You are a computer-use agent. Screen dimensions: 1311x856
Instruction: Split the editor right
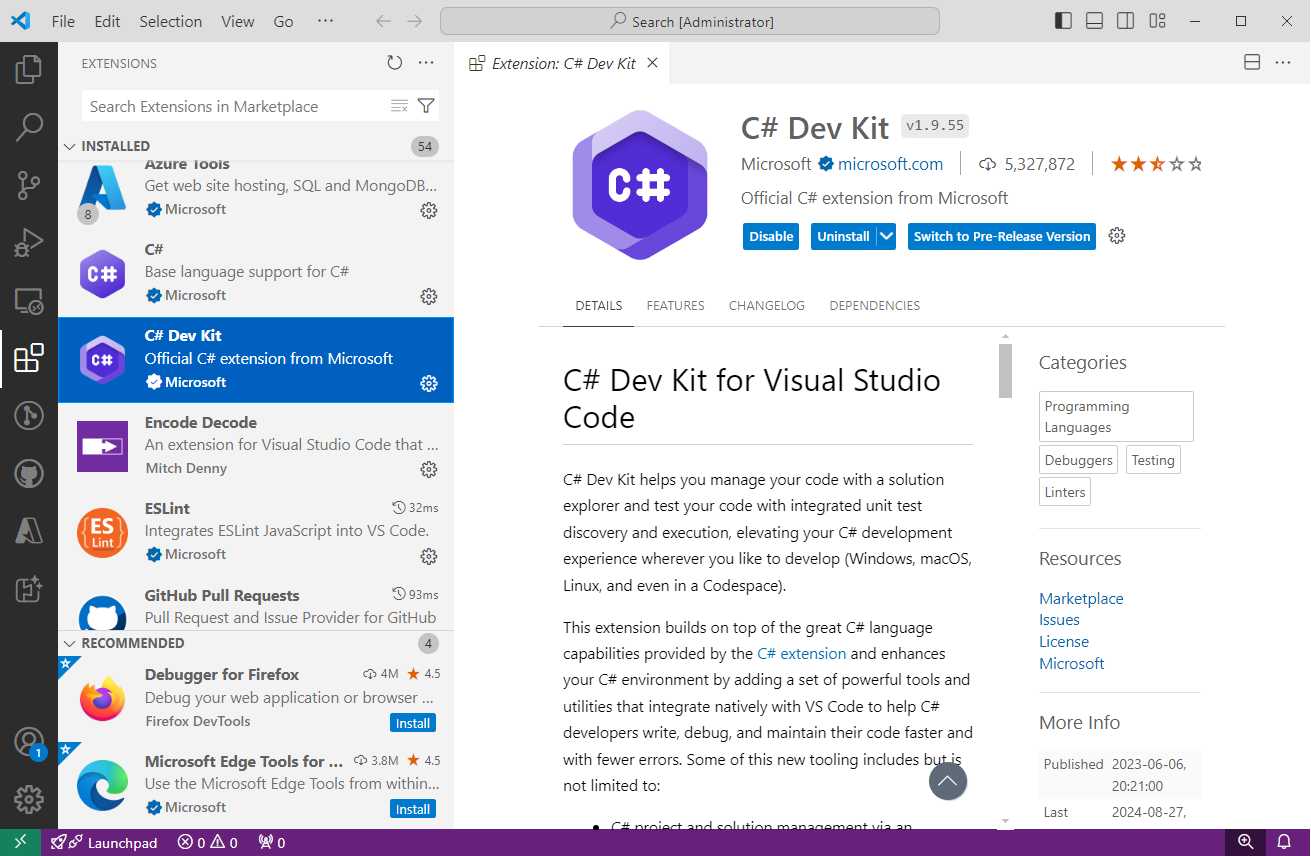tap(1252, 63)
